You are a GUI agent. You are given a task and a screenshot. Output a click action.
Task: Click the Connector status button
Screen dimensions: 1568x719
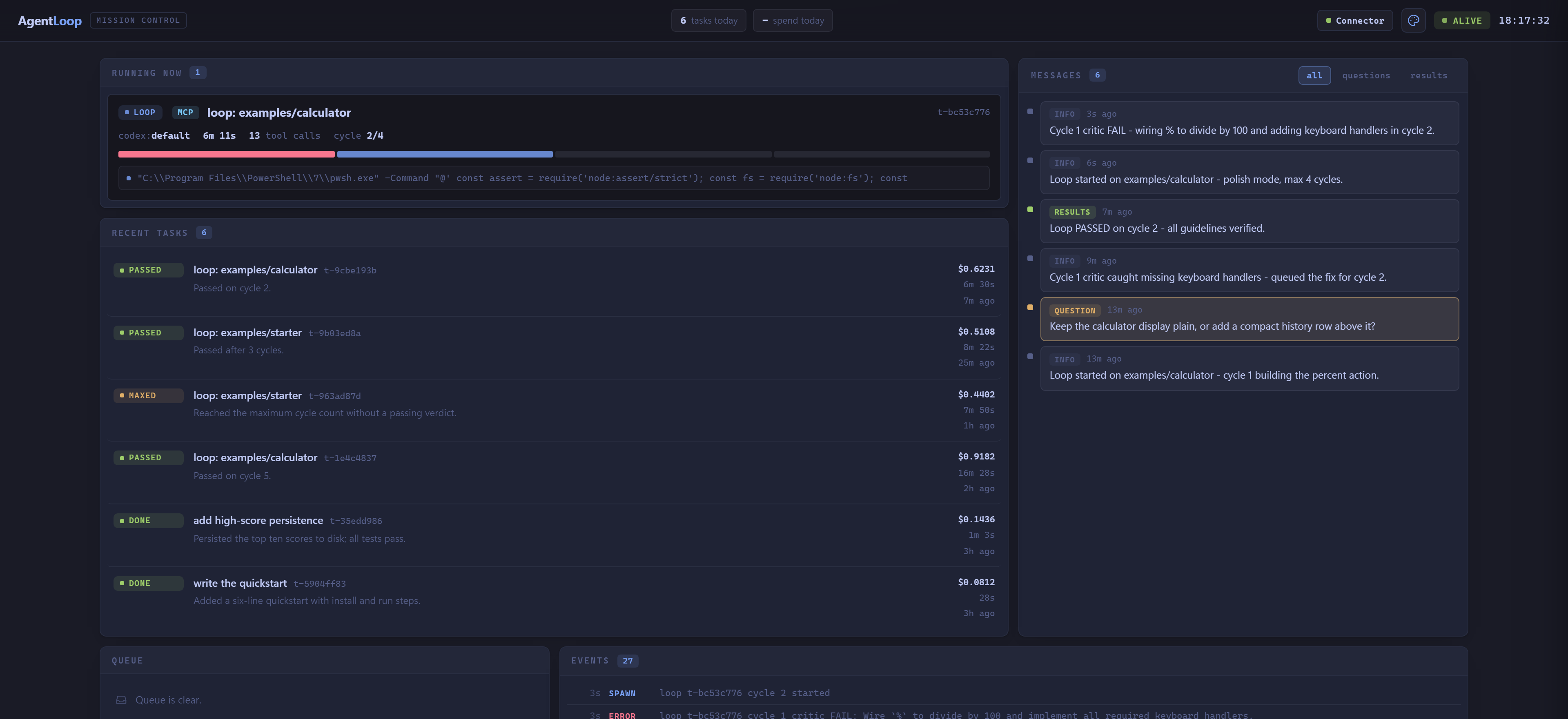(1355, 20)
